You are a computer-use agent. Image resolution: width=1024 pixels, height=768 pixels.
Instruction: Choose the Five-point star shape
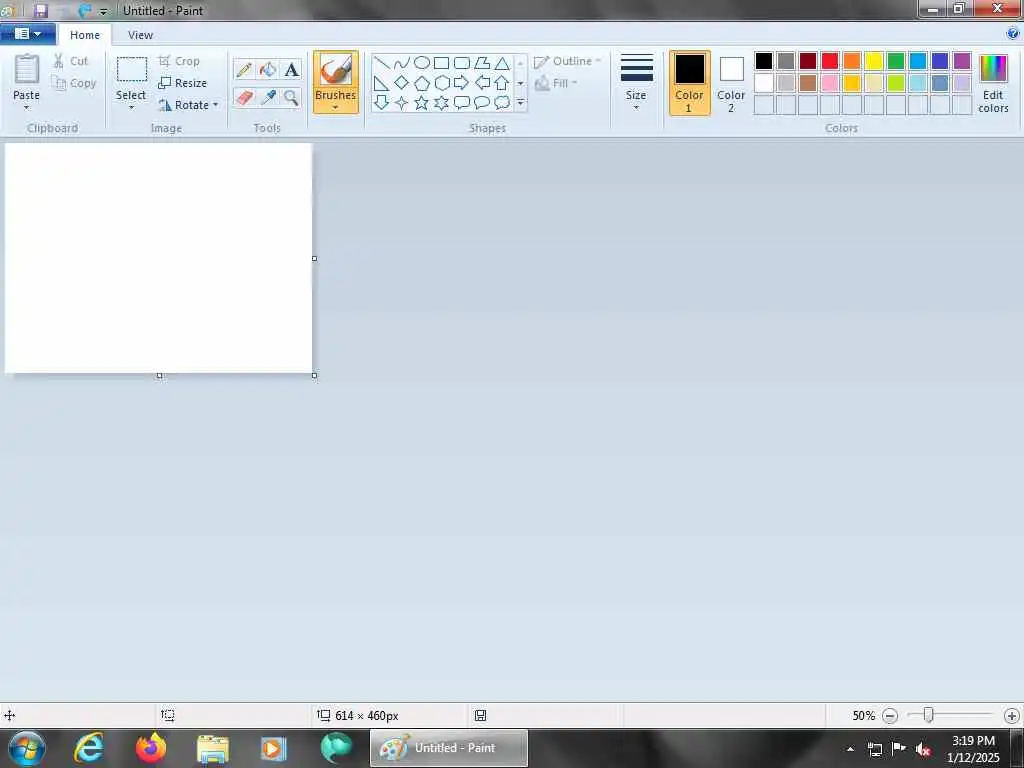coord(422,103)
